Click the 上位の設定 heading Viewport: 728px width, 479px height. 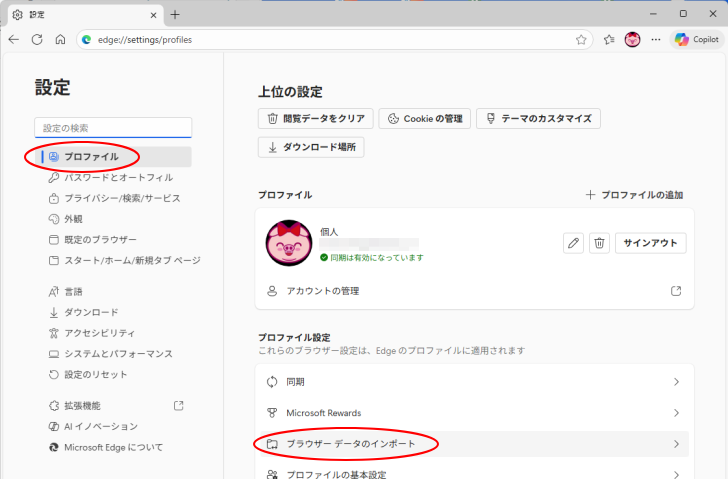[x=290, y=91]
